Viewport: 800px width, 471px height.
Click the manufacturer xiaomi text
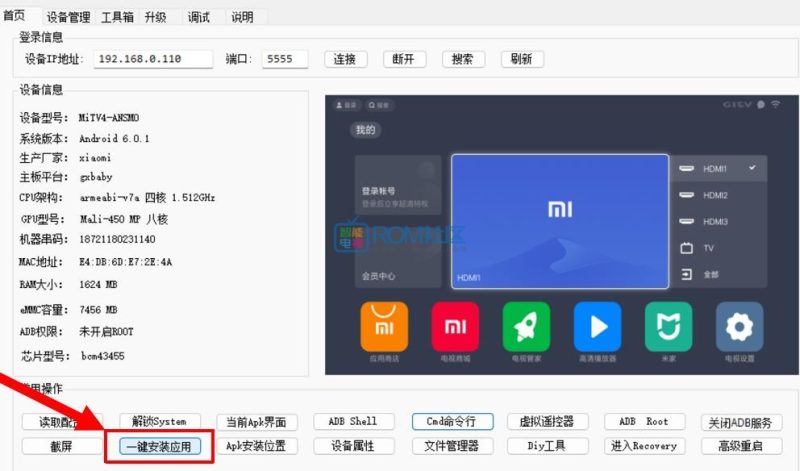[95, 158]
